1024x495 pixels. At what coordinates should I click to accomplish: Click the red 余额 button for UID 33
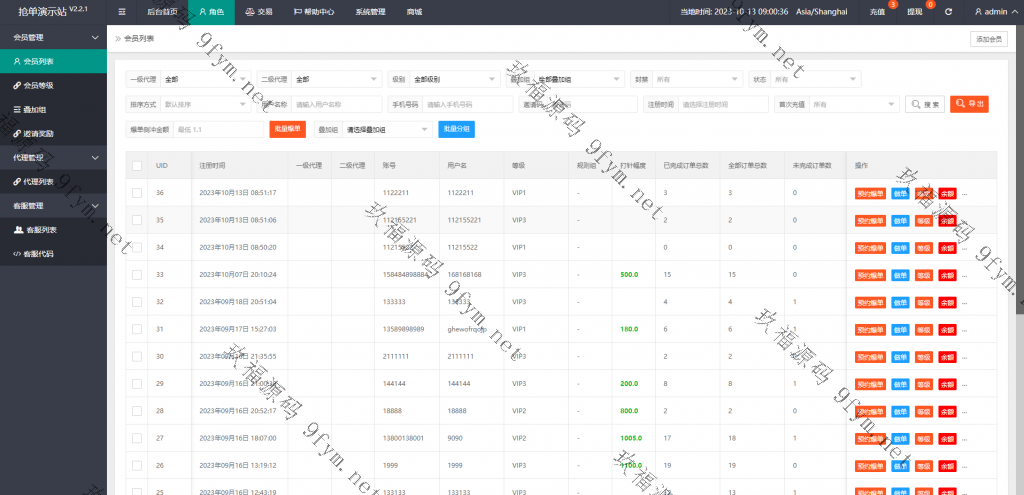[947, 275]
